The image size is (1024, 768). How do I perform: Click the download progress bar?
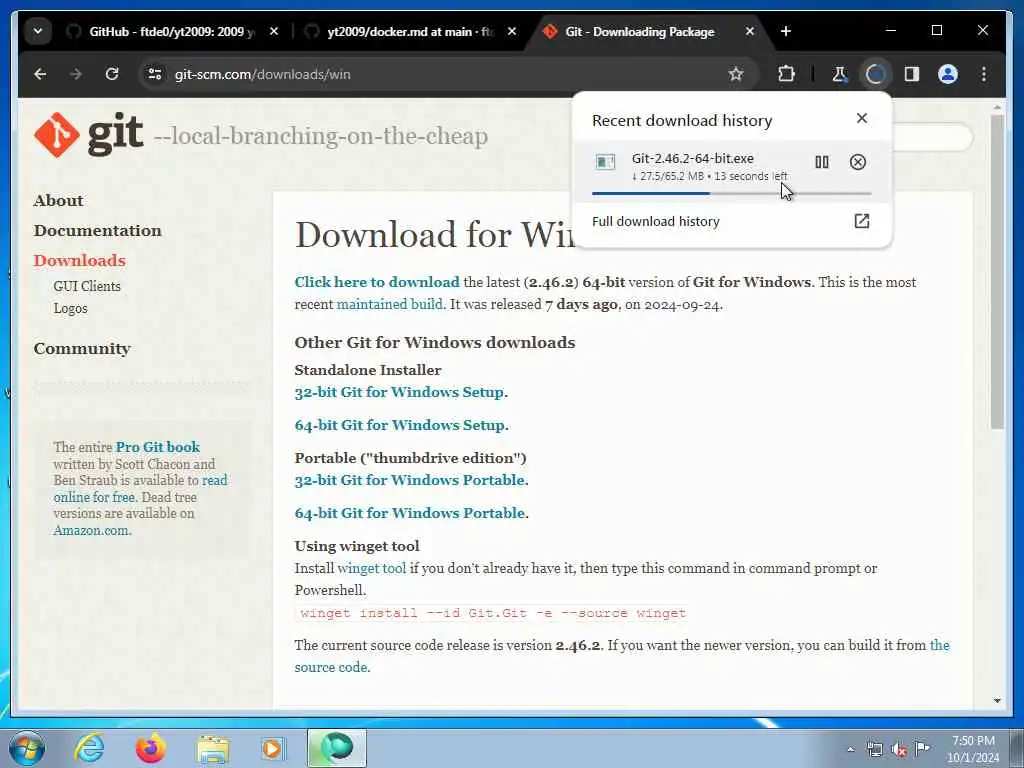pos(731,193)
